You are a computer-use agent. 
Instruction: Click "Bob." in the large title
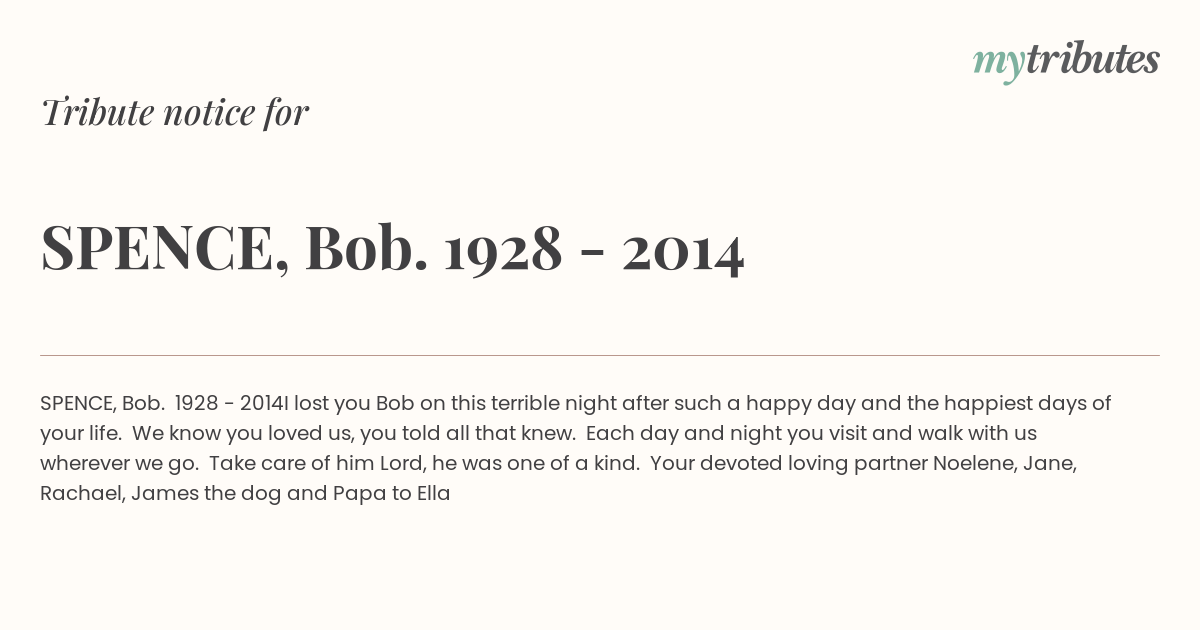[x=367, y=249]
